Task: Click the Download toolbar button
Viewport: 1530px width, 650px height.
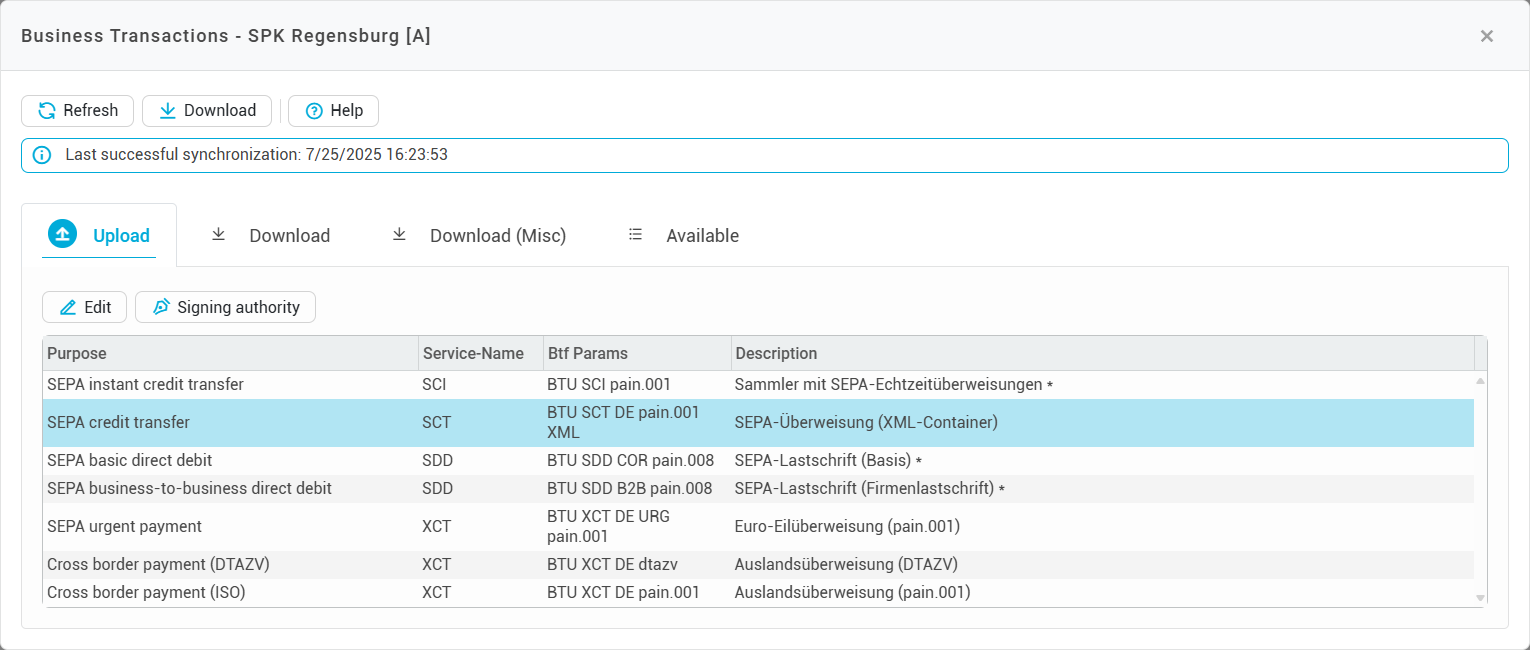Action: [x=207, y=111]
